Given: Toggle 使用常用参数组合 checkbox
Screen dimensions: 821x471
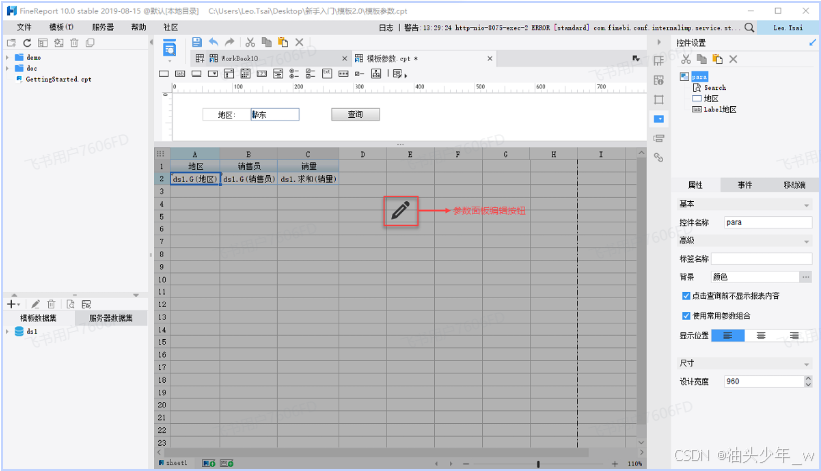Looking at the screenshot, I should coord(686,316).
